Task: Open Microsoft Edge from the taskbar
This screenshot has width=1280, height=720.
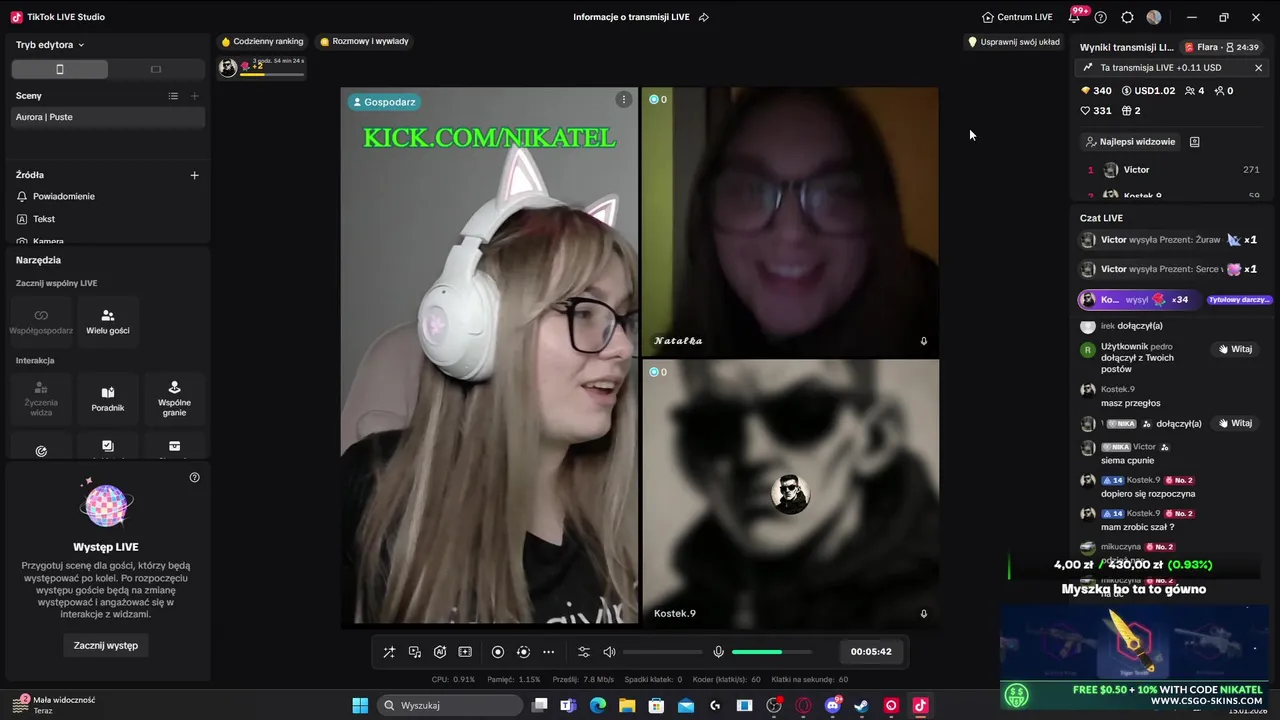Action: [x=597, y=706]
